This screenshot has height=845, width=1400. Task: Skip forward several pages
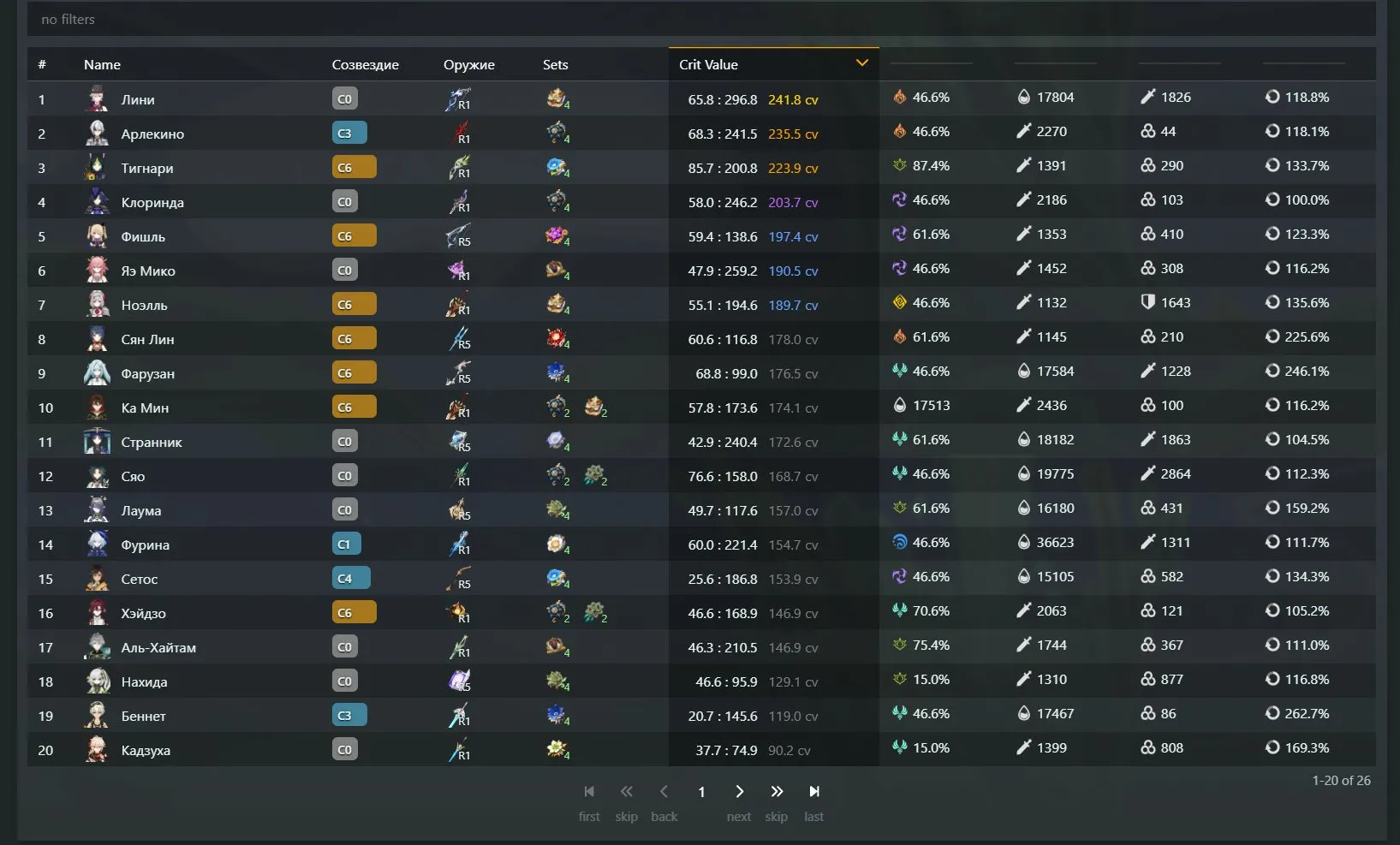click(776, 792)
